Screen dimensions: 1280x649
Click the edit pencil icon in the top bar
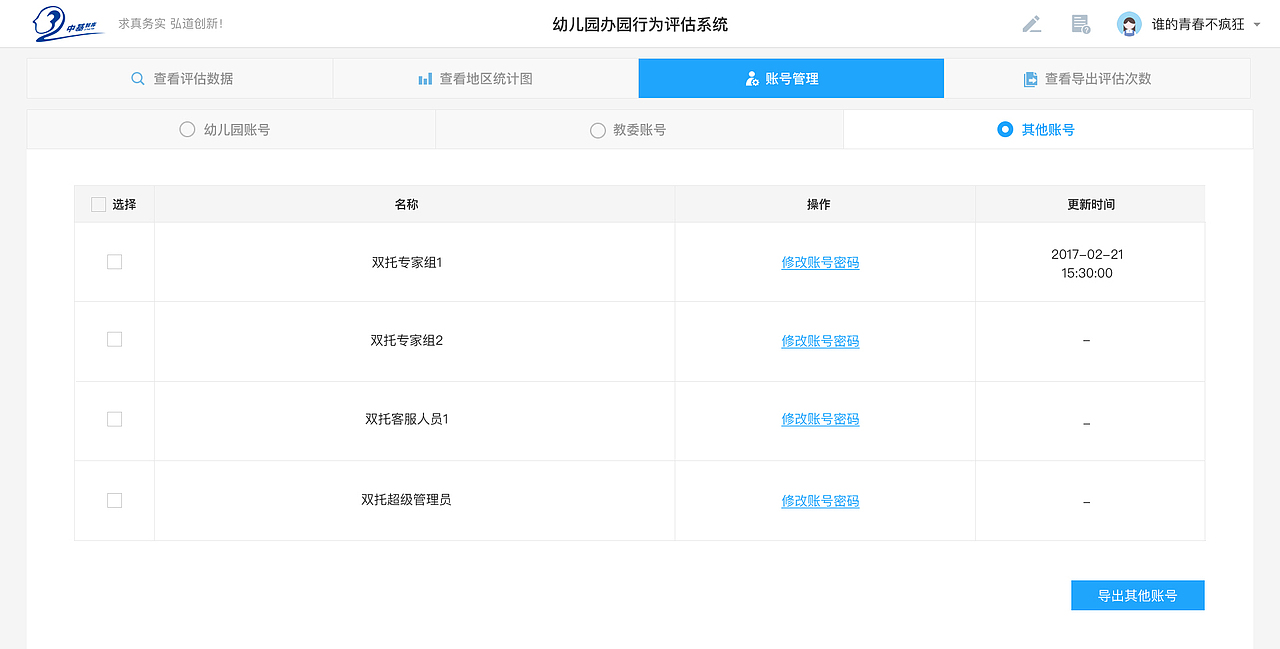point(1032,23)
